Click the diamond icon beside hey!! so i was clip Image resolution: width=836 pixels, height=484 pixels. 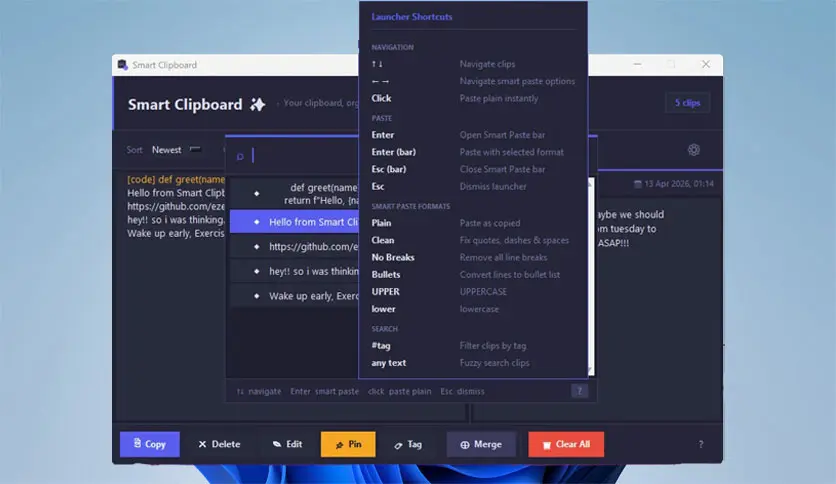coord(256,271)
